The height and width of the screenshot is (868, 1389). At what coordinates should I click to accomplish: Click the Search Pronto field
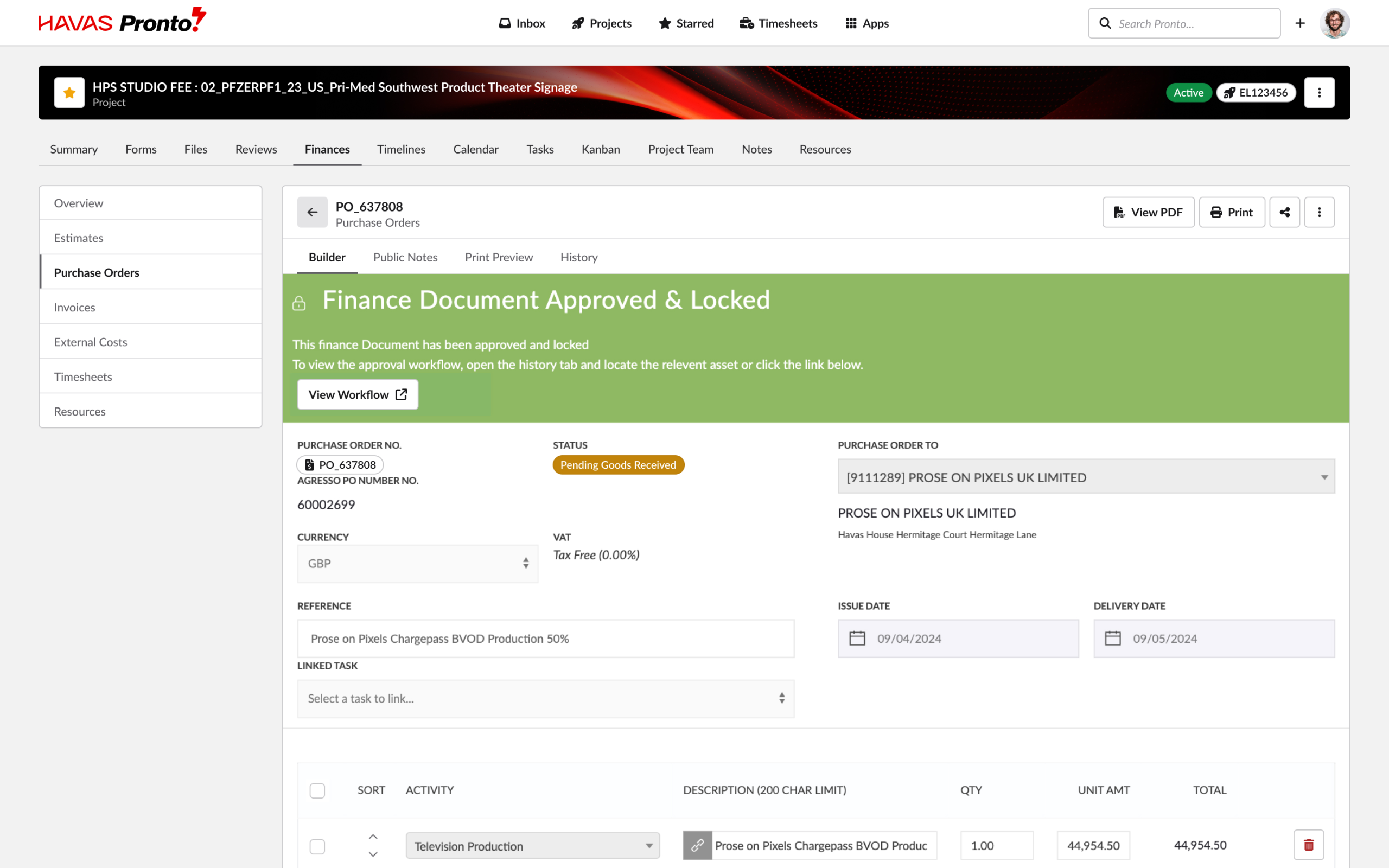pyautogui.click(x=1183, y=23)
